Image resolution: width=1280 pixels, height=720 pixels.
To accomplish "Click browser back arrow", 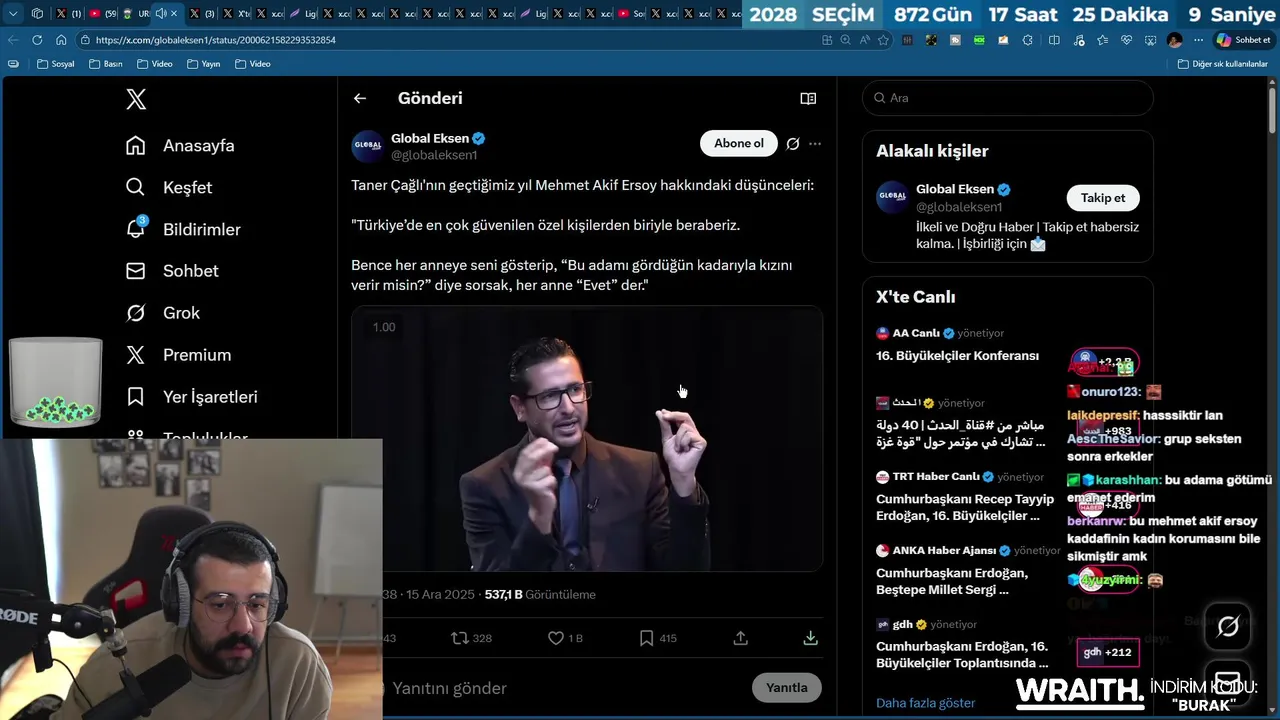I will [x=13, y=40].
